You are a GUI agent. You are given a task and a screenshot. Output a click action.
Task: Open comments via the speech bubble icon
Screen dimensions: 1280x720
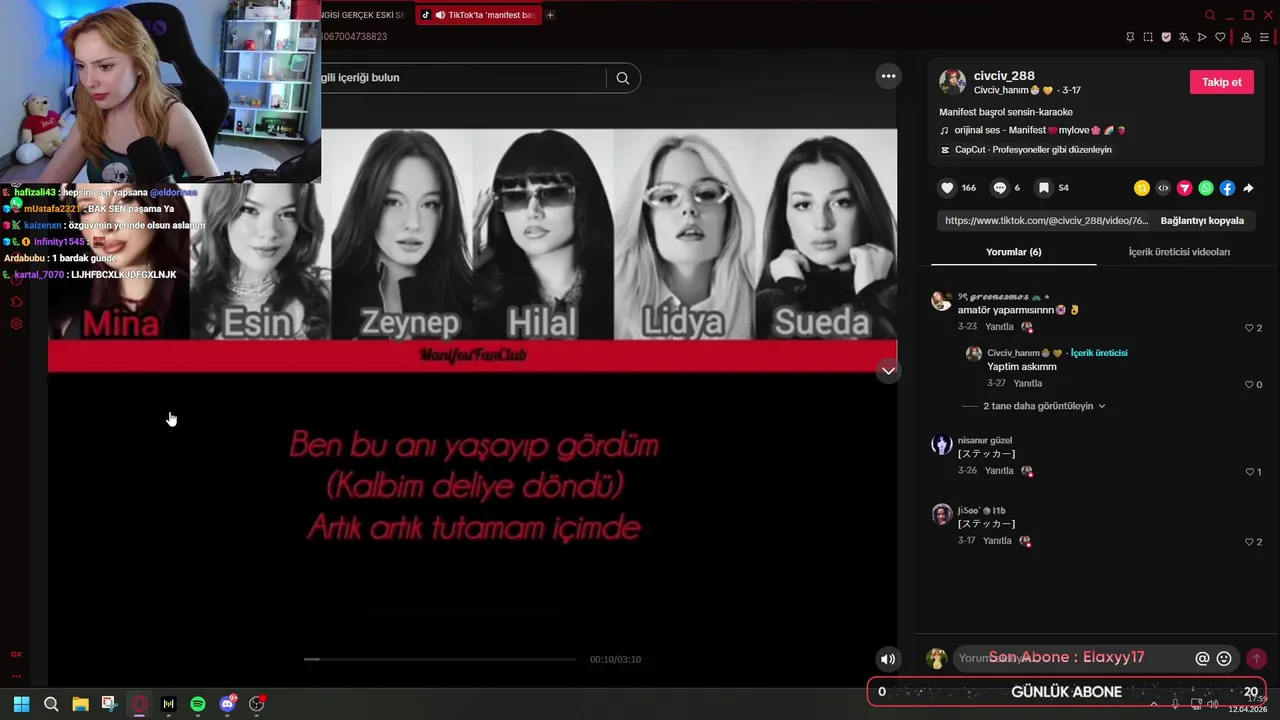click(x=999, y=188)
